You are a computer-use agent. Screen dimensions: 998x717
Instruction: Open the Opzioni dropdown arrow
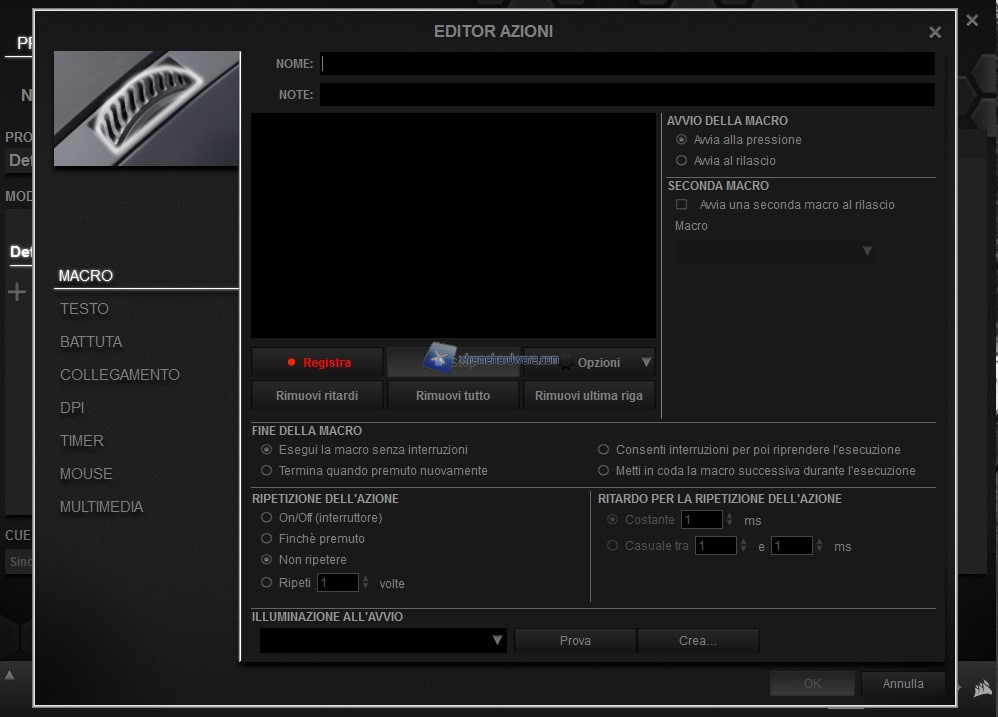click(645, 363)
